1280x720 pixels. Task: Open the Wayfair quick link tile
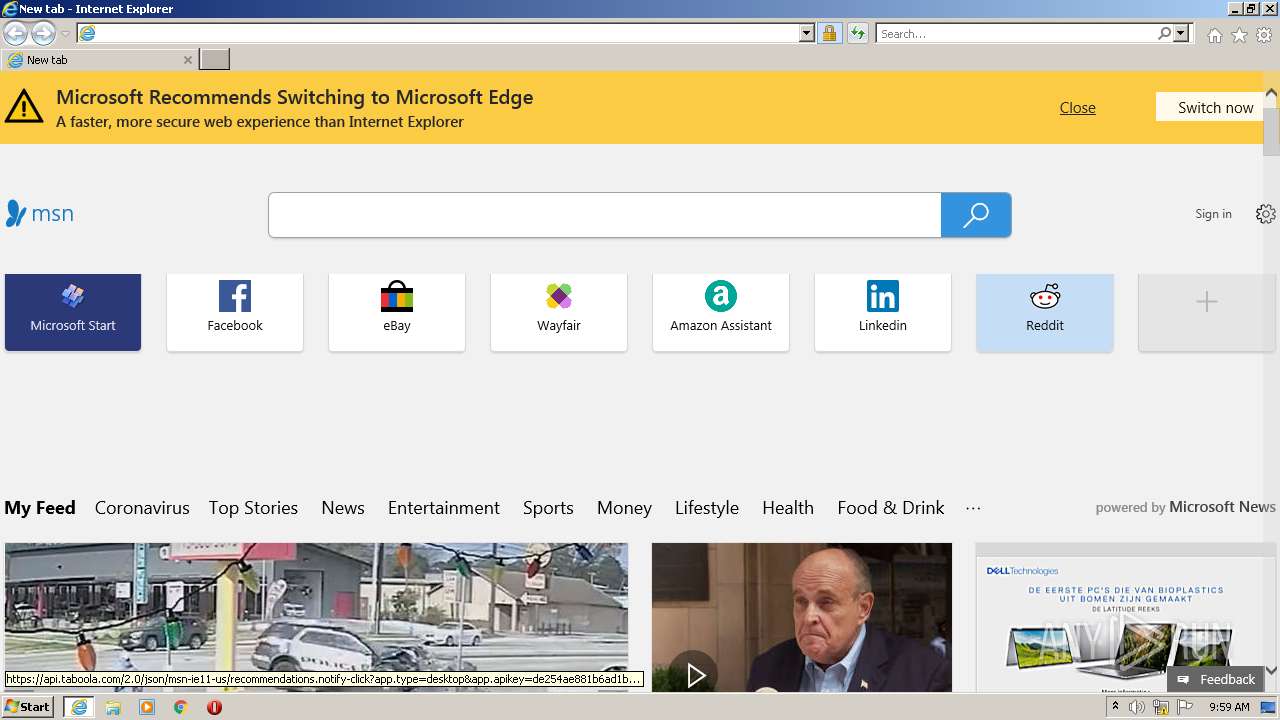tap(559, 312)
